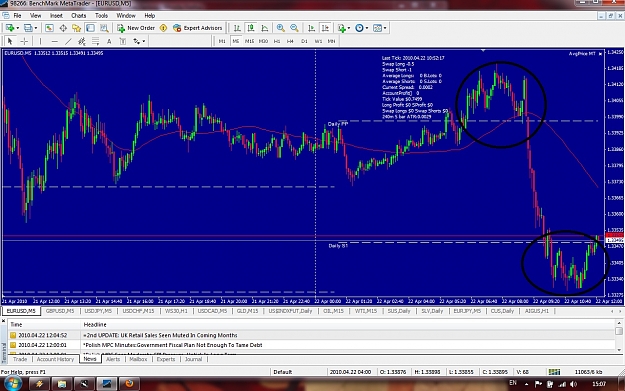The image size is (625, 391).
Task: Open the MetaEditor yellow icon
Action: [x=163, y=28]
